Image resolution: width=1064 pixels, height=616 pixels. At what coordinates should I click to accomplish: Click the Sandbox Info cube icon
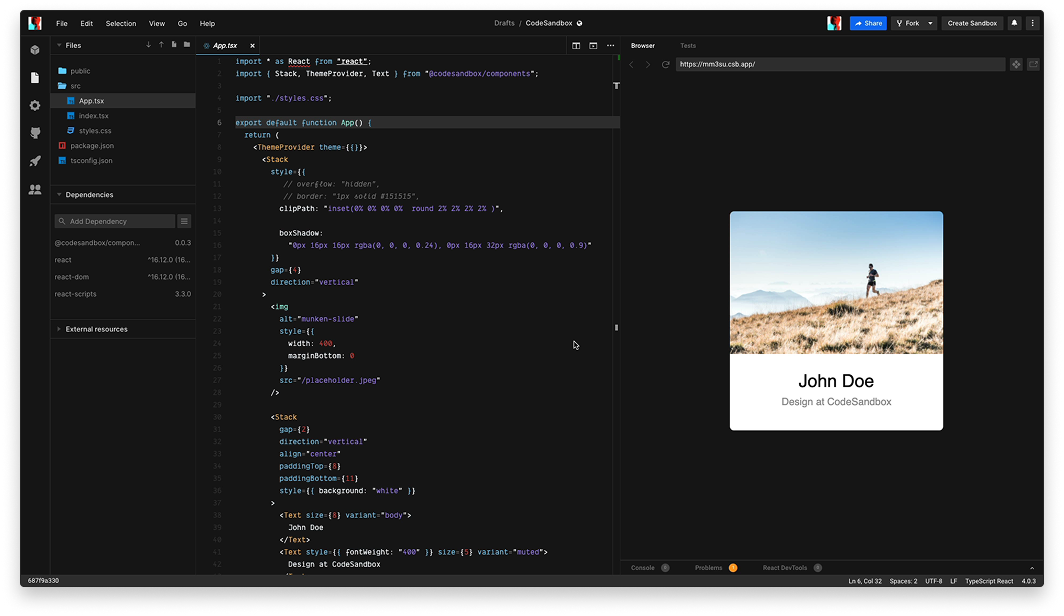35,49
